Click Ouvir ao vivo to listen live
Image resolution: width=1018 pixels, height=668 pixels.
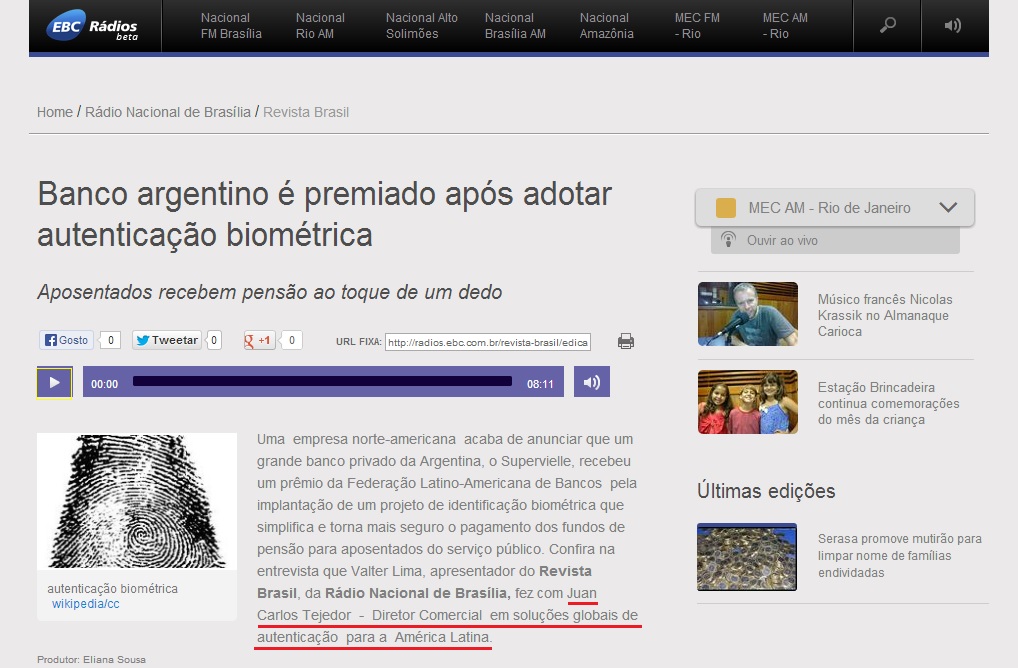pos(782,240)
